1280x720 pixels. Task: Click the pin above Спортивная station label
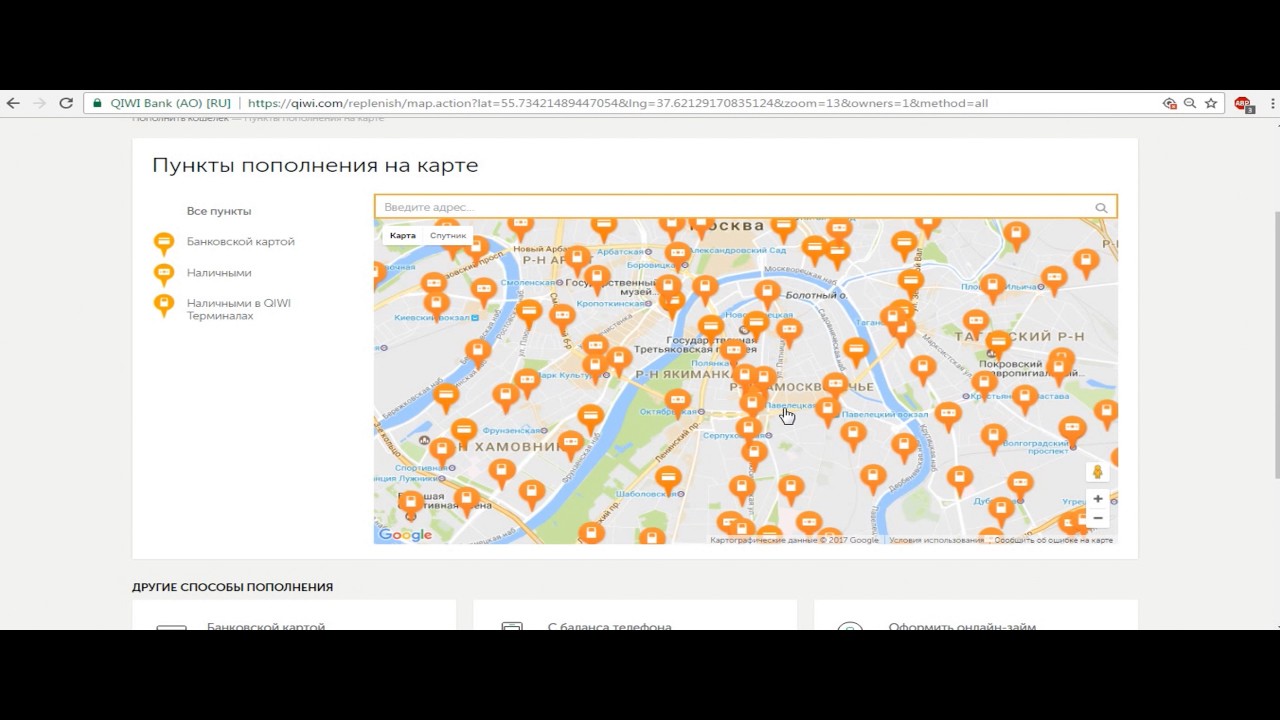(x=441, y=451)
